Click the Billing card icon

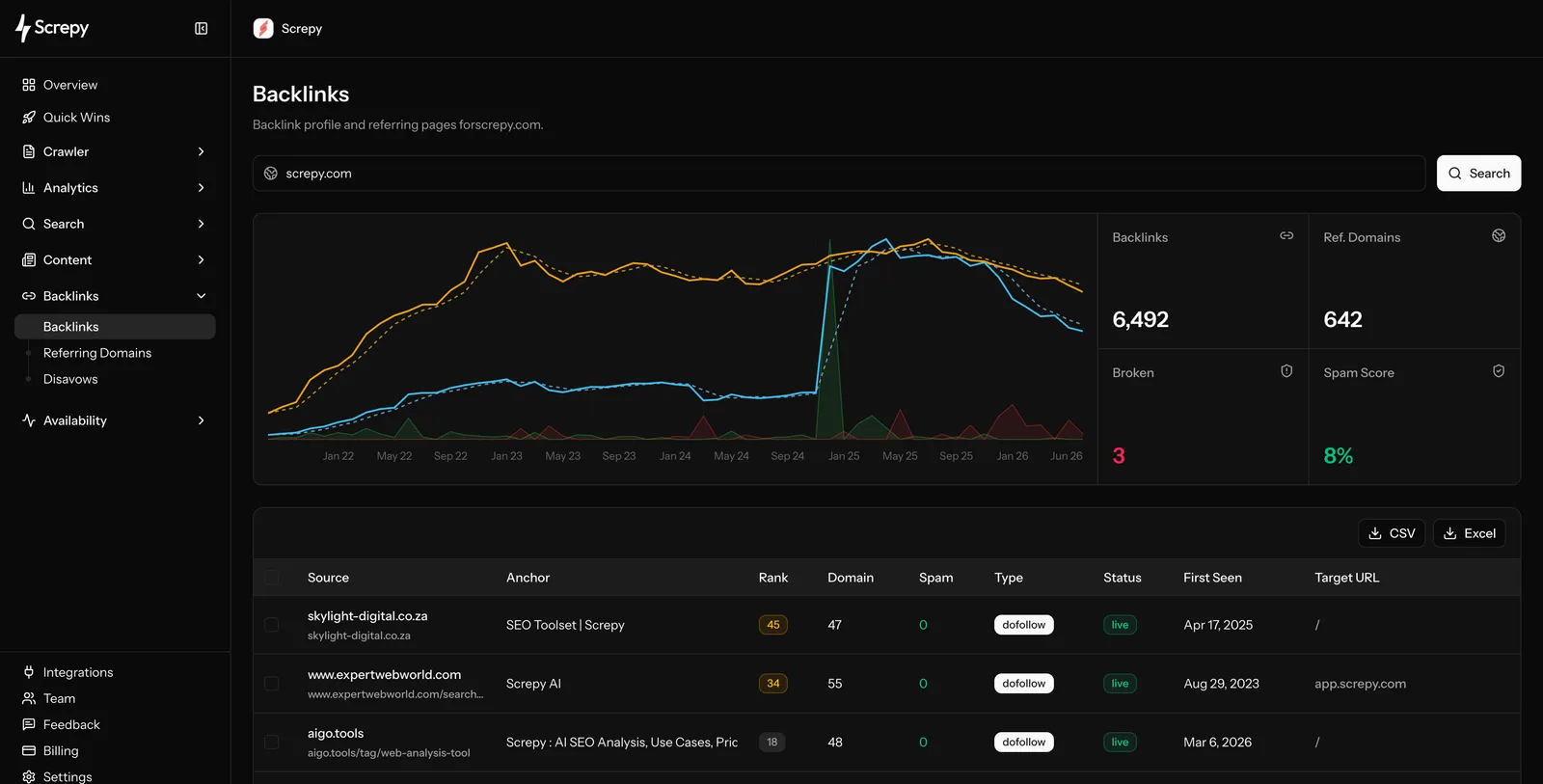(29, 750)
